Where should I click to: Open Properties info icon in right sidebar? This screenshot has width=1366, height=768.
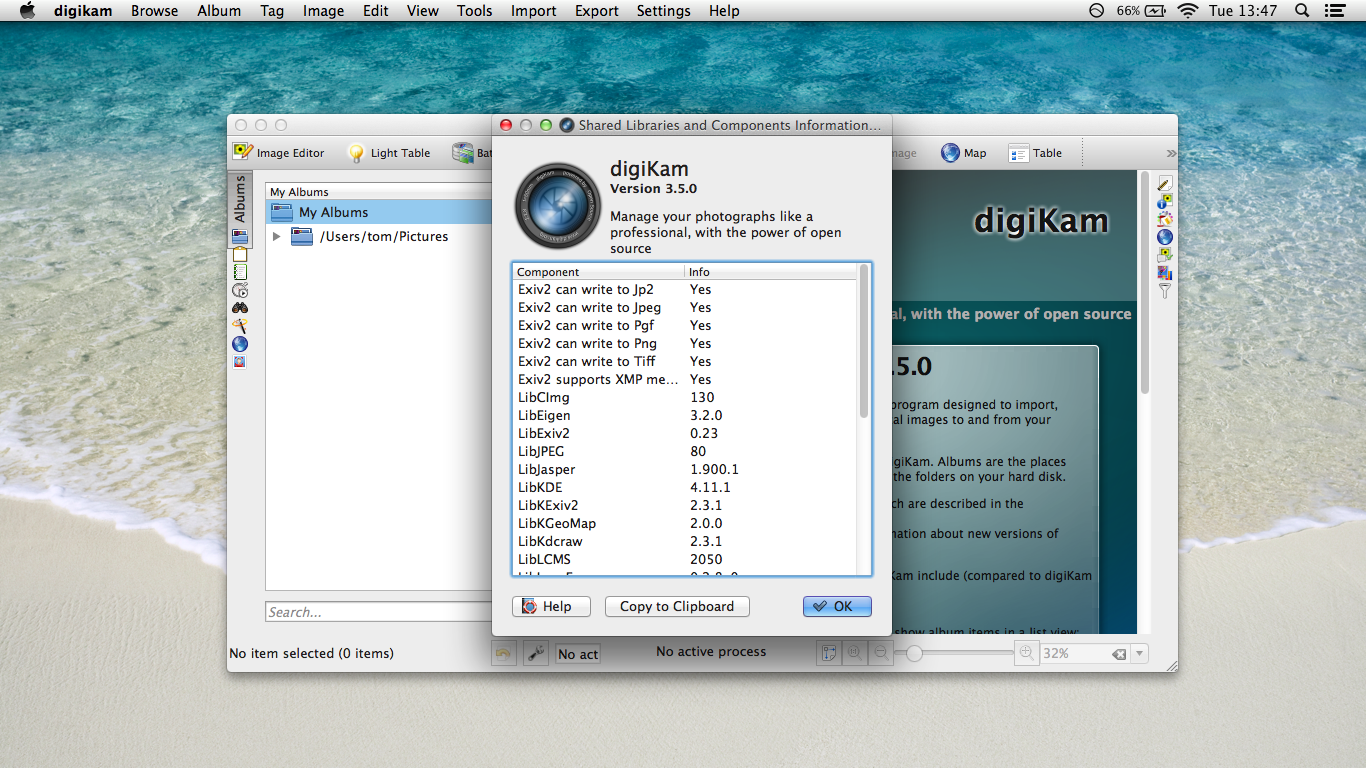(1165, 201)
